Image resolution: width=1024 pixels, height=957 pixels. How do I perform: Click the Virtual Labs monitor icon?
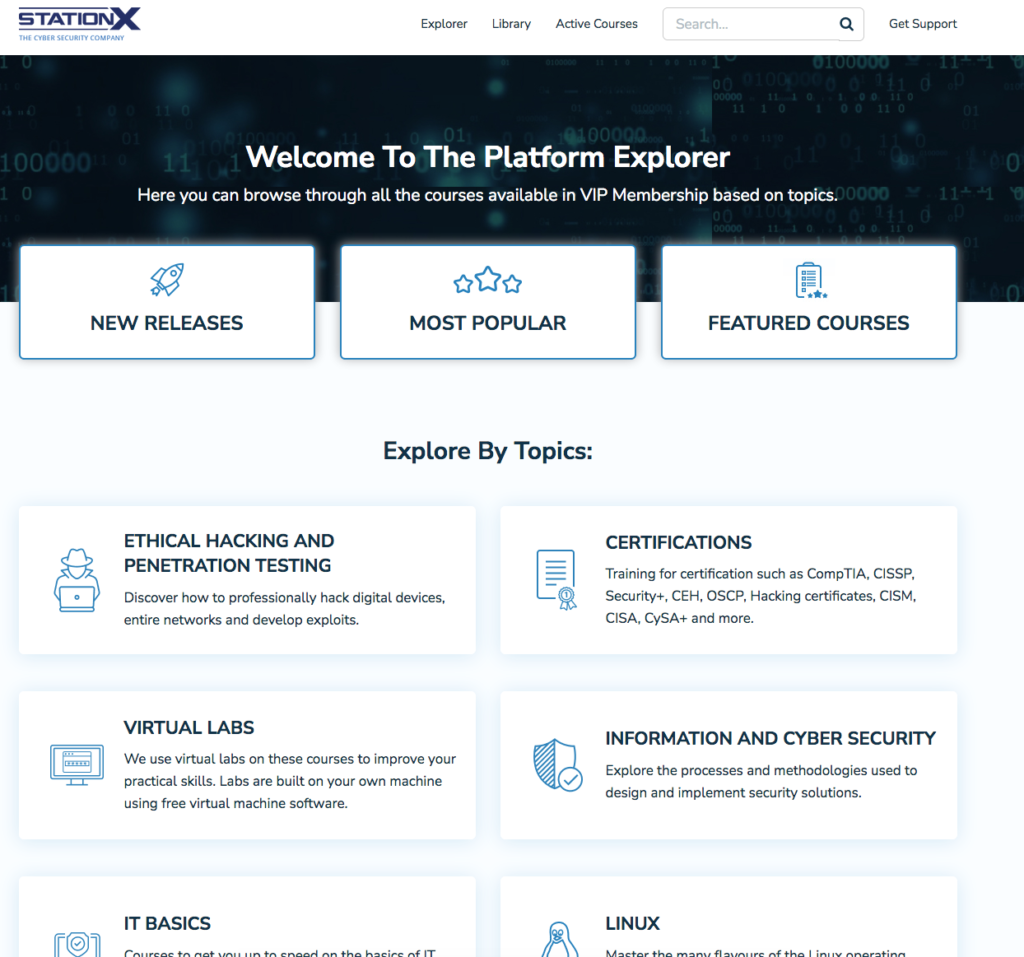coord(76,765)
